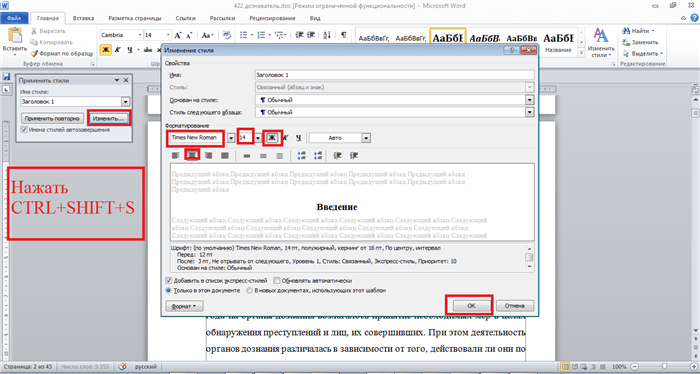Switch to the Вид tab
This screenshot has height=374, width=700.
click(315, 18)
